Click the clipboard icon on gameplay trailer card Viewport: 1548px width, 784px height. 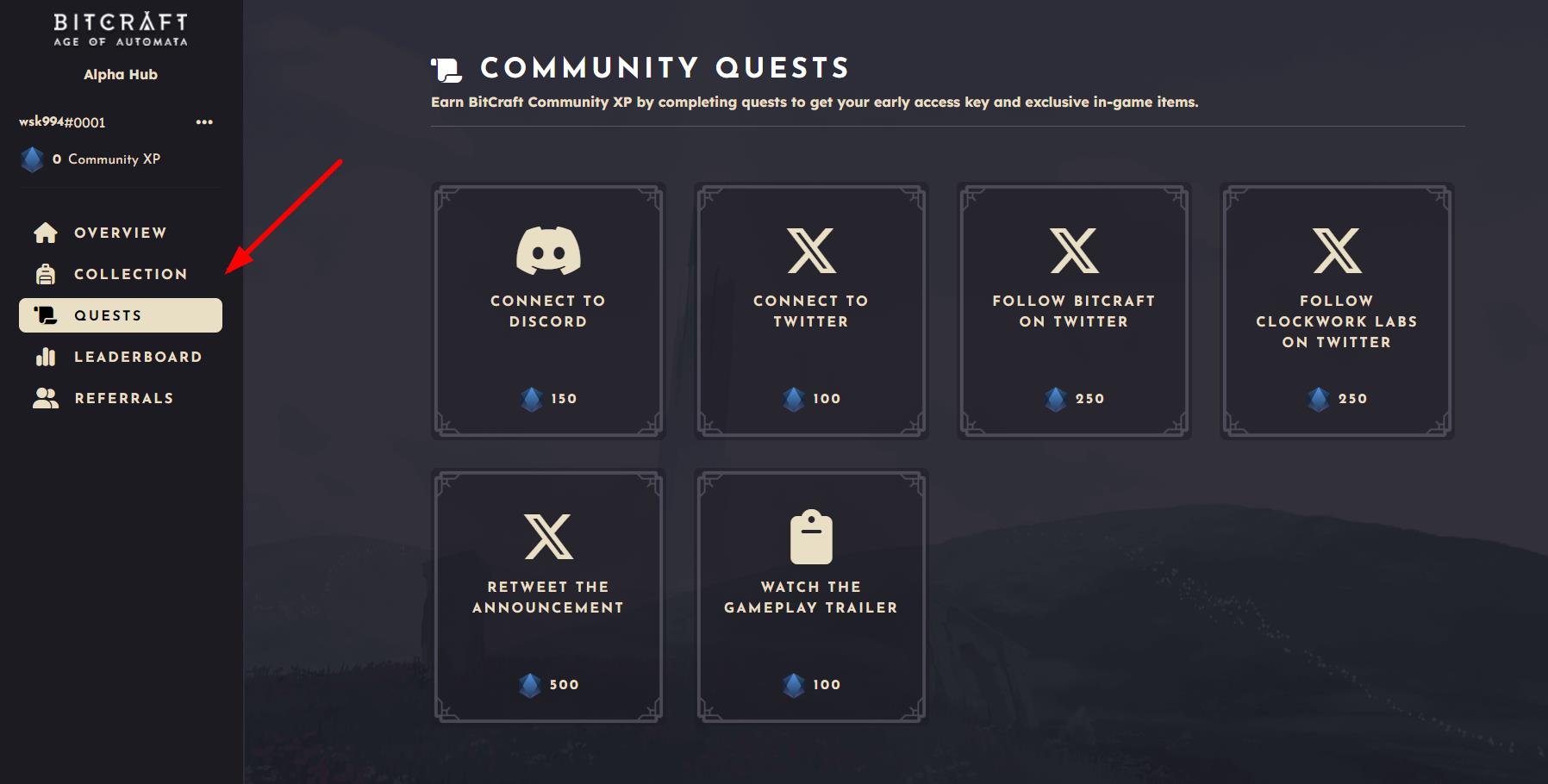[811, 537]
